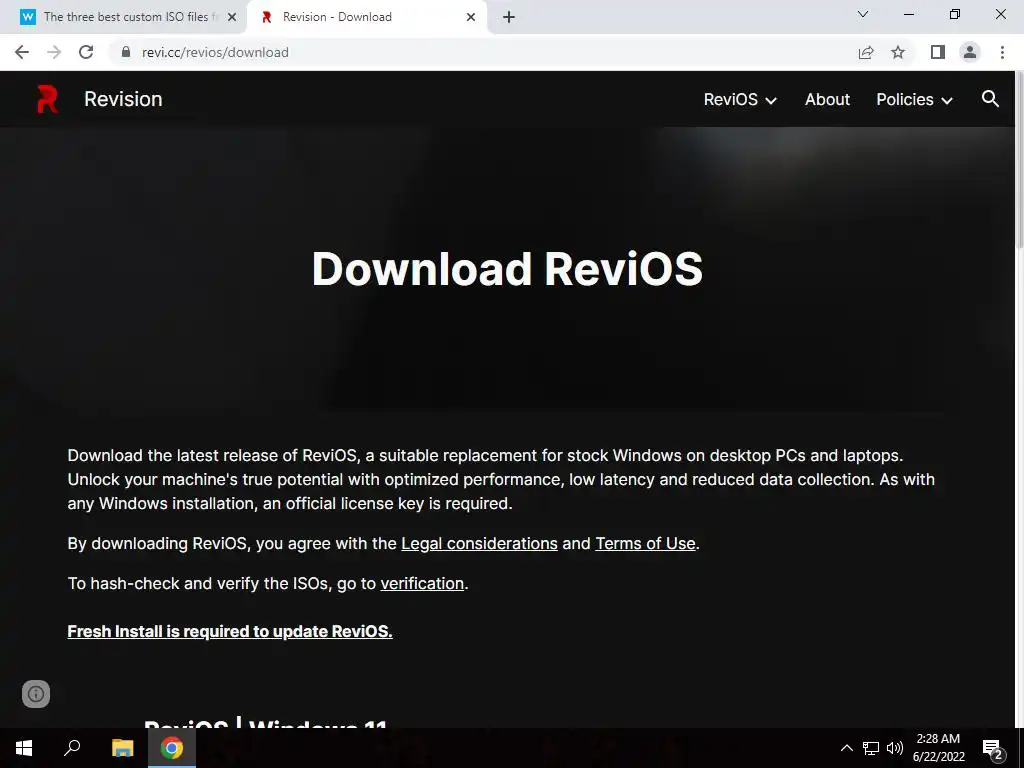
Task: Switch to the 'three best custom ISO files' tab
Action: click(129, 17)
